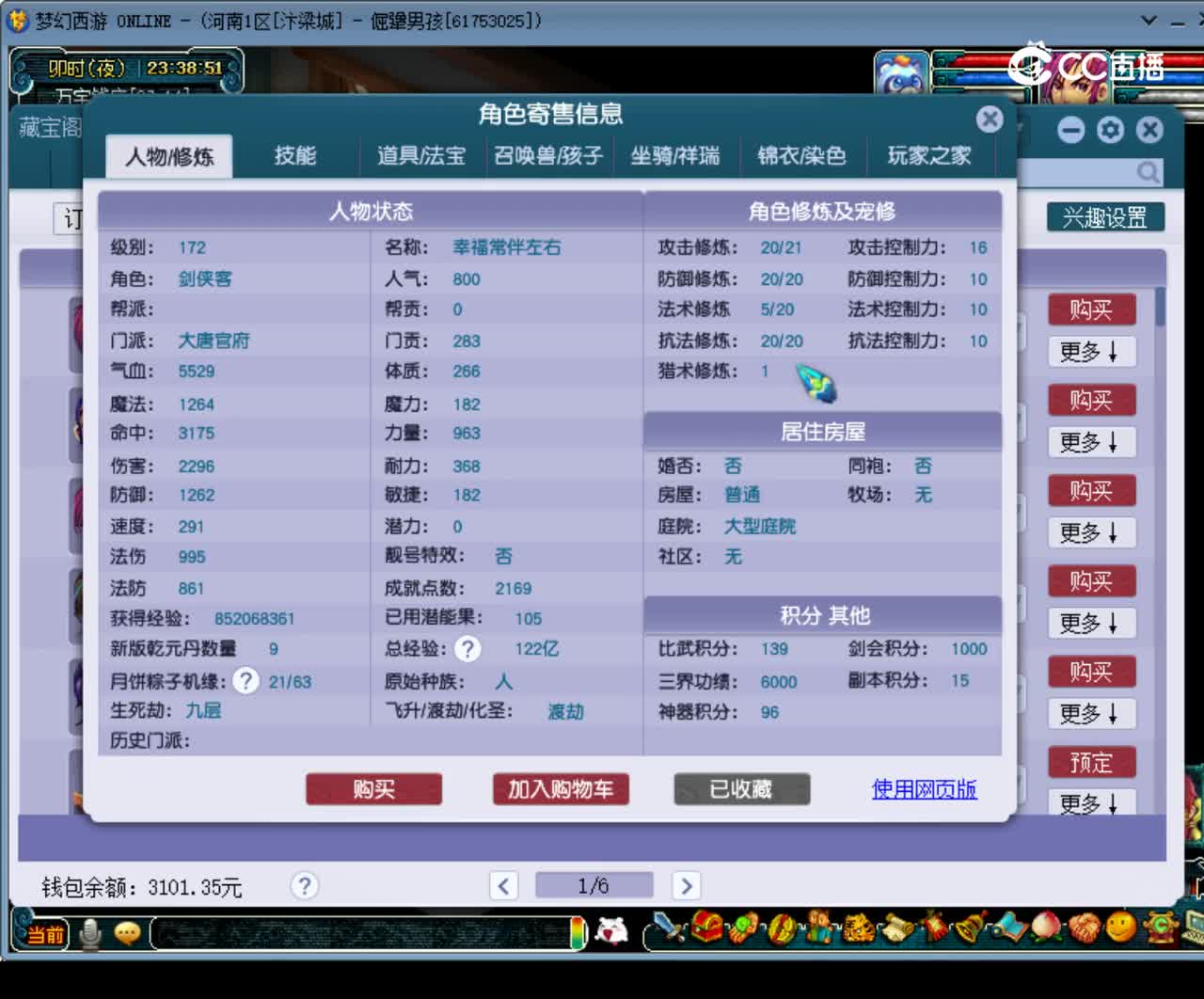The width and height of the screenshot is (1204, 999).
Task: Click the red 购买 button in the dialog
Action: (374, 789)
